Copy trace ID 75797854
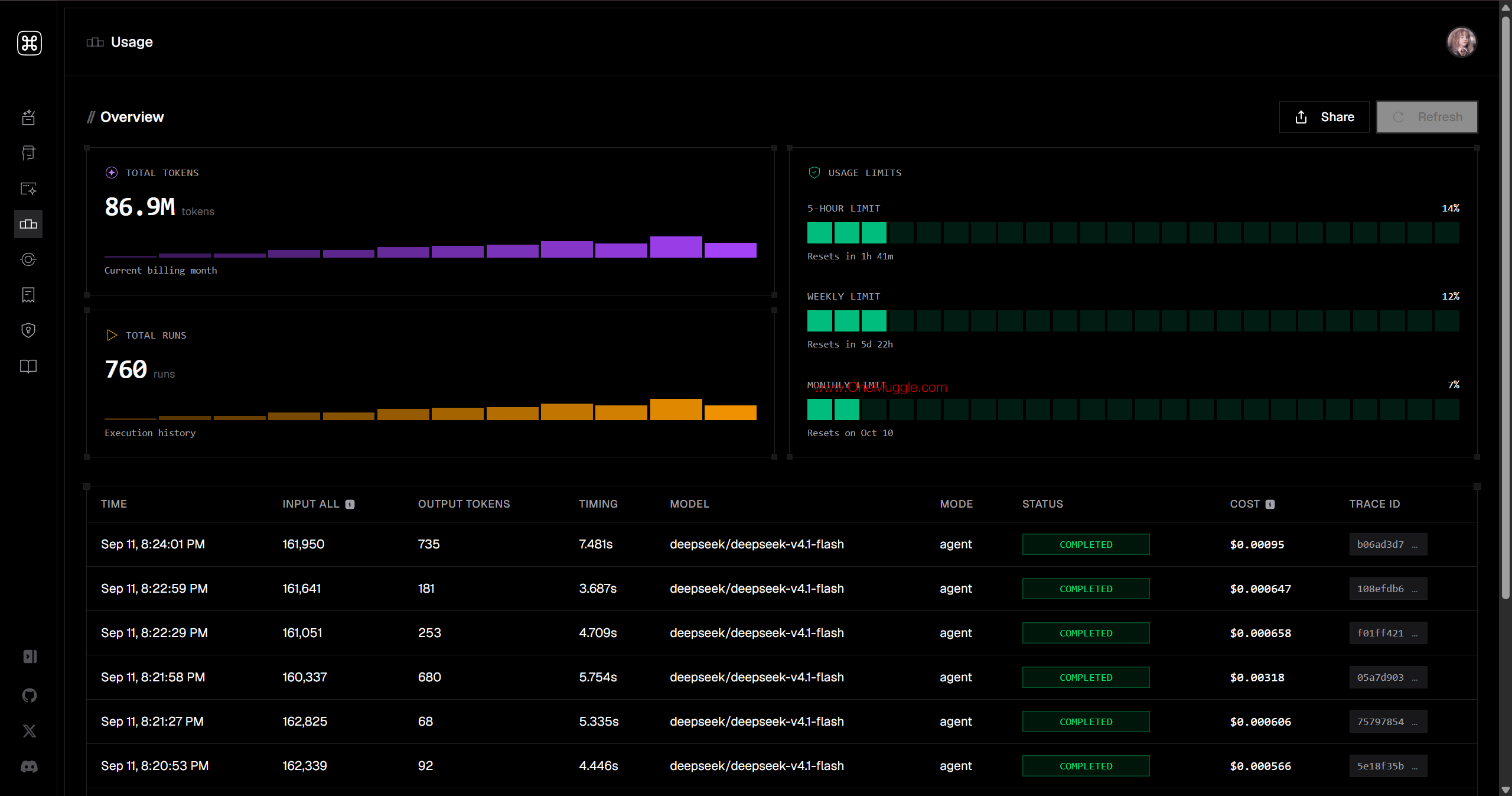The image size is (1512, 796). (x=1388, y=722)
